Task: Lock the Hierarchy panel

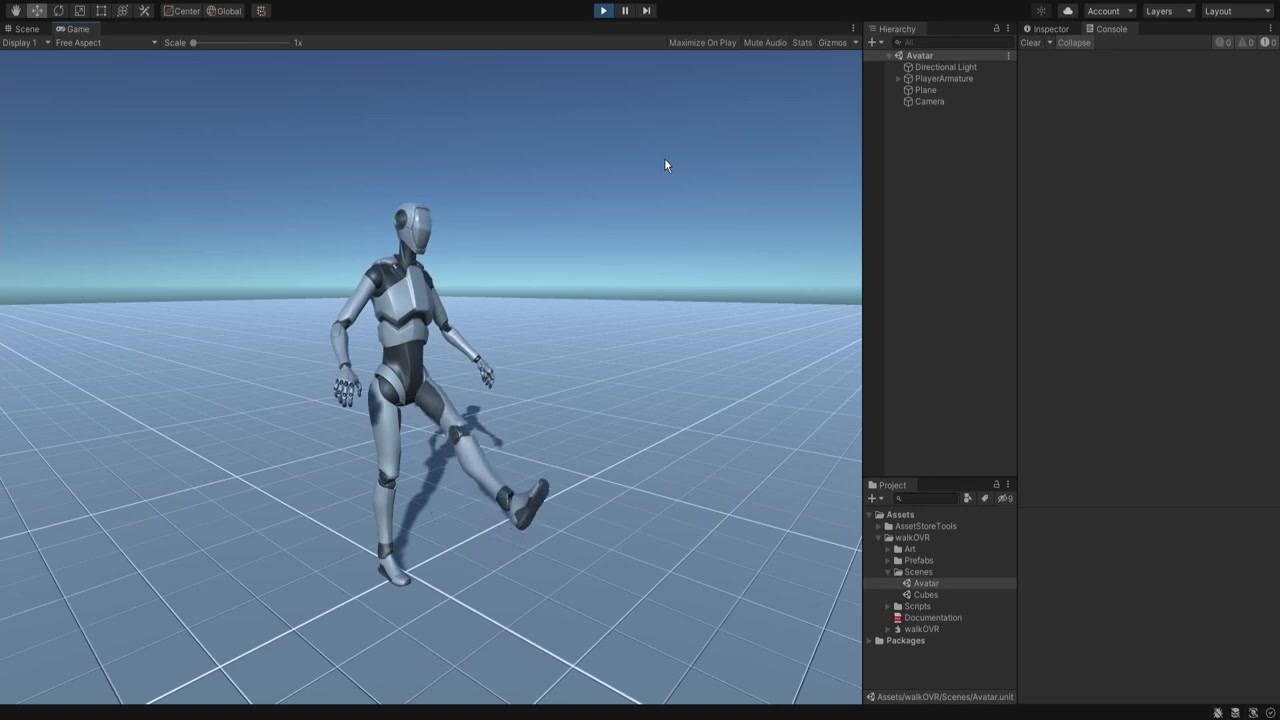Action: pyautogui.click(x=996, y=29)
